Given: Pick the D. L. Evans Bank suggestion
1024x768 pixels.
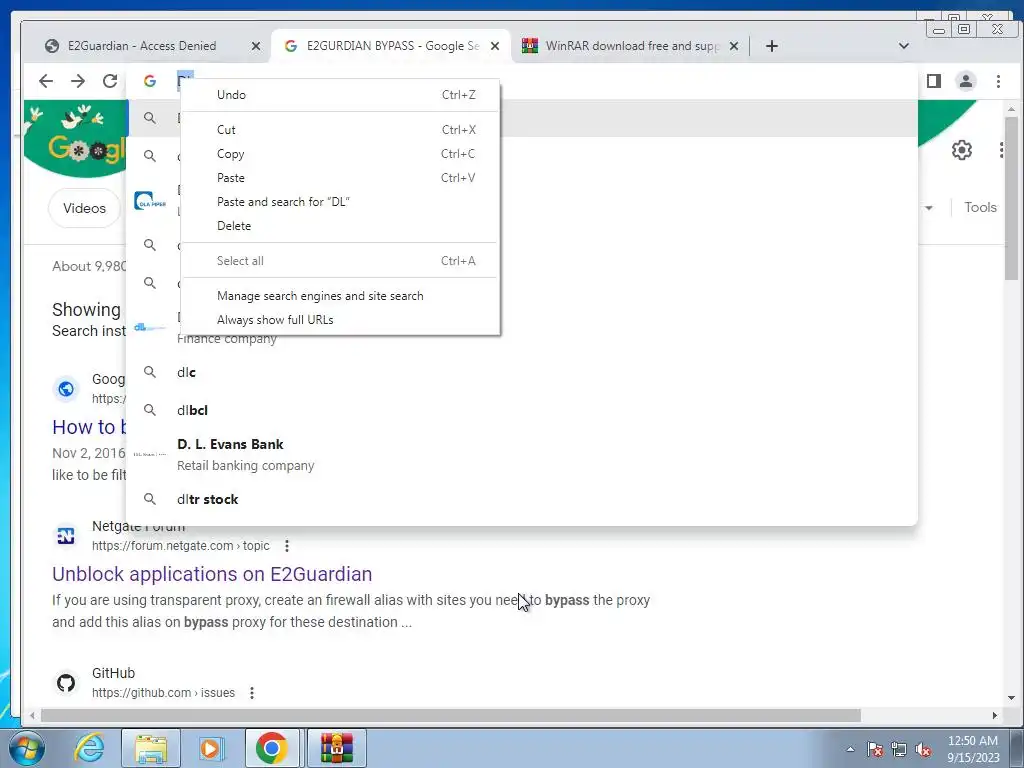Looking at the screenshot, I should point(522,455).
